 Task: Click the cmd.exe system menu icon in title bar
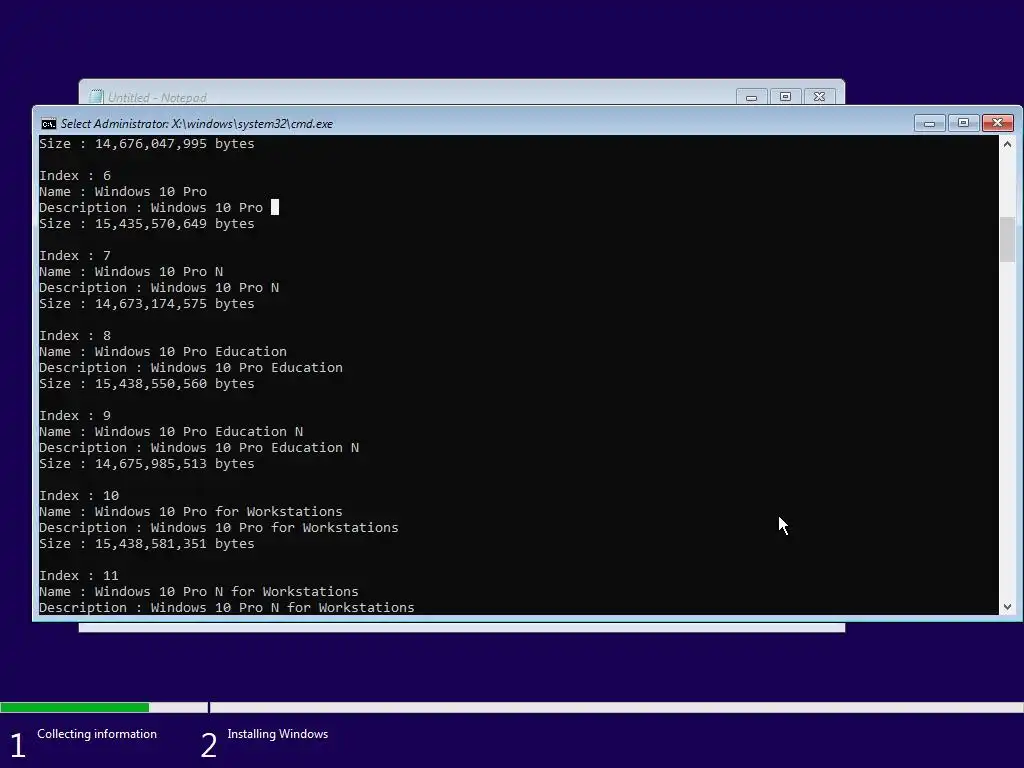(48, 124)
